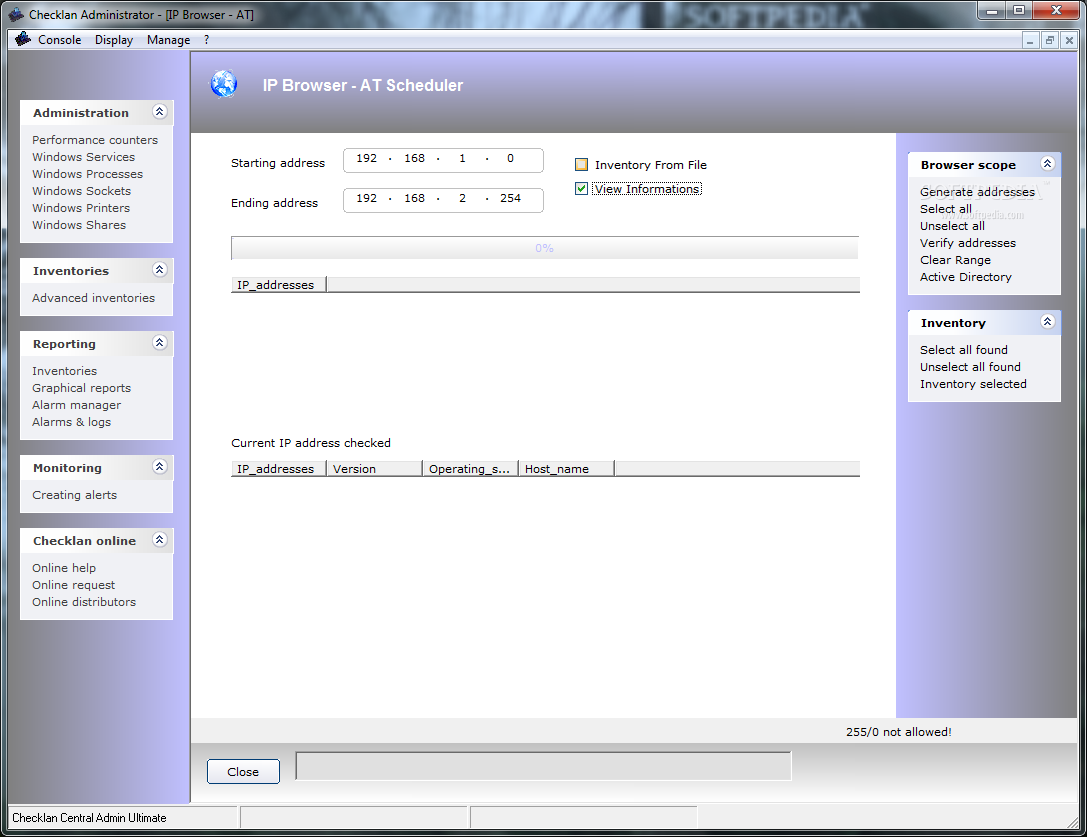Click the Host_name column header
Screen dimensions: 1087x837
[x=566, y=469]
